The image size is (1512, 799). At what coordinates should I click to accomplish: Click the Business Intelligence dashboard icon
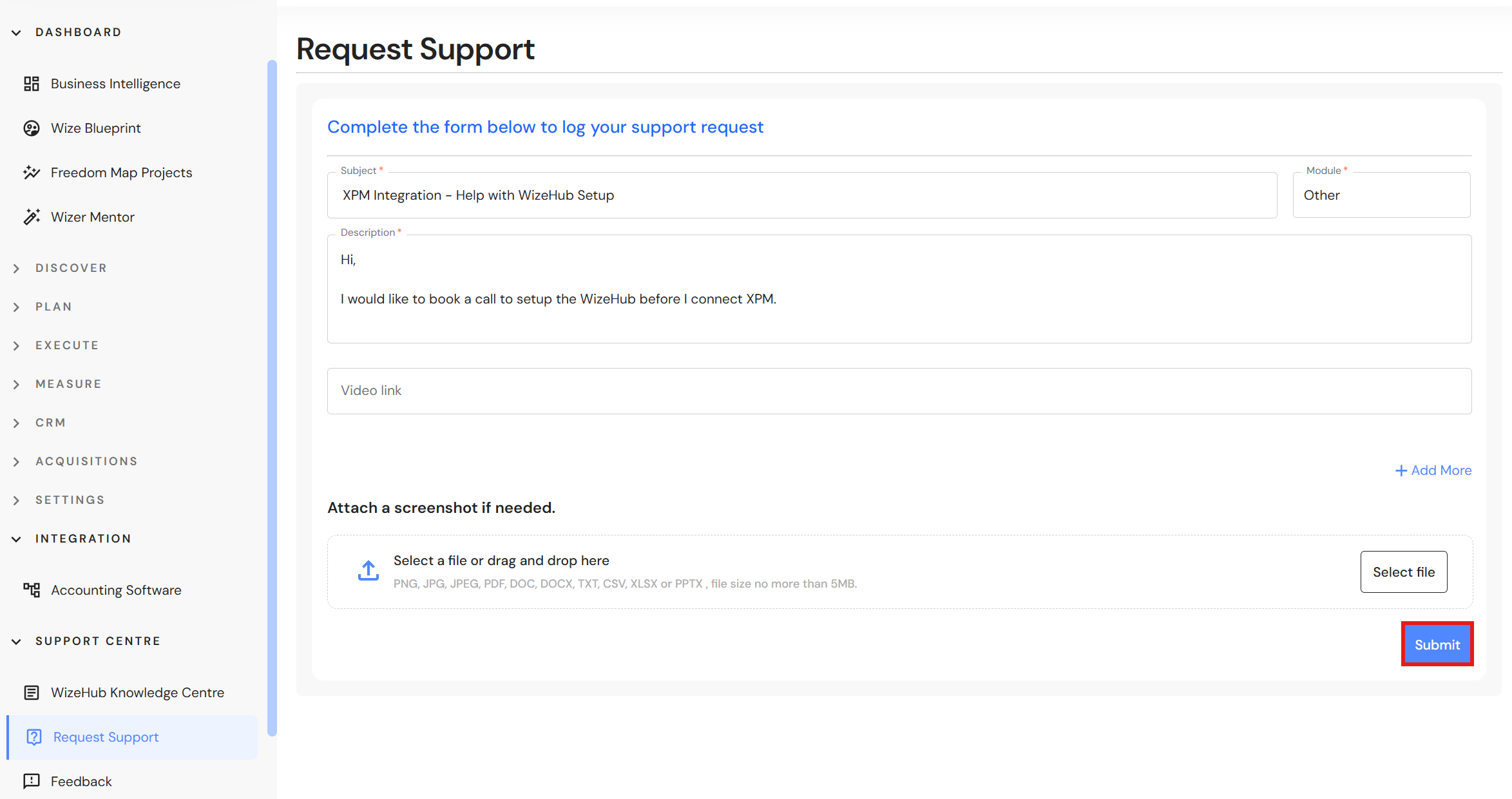(32, 84)
